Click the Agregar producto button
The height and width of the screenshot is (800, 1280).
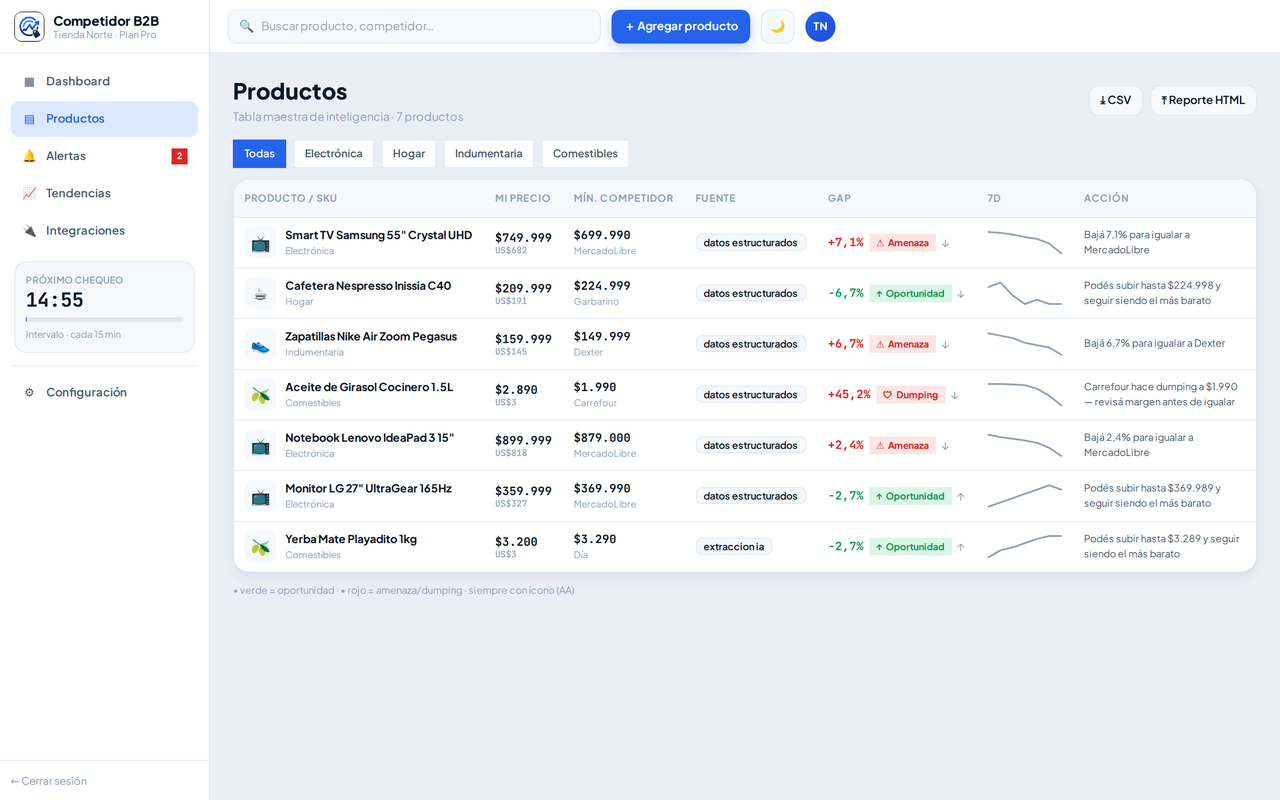(681, 27)
